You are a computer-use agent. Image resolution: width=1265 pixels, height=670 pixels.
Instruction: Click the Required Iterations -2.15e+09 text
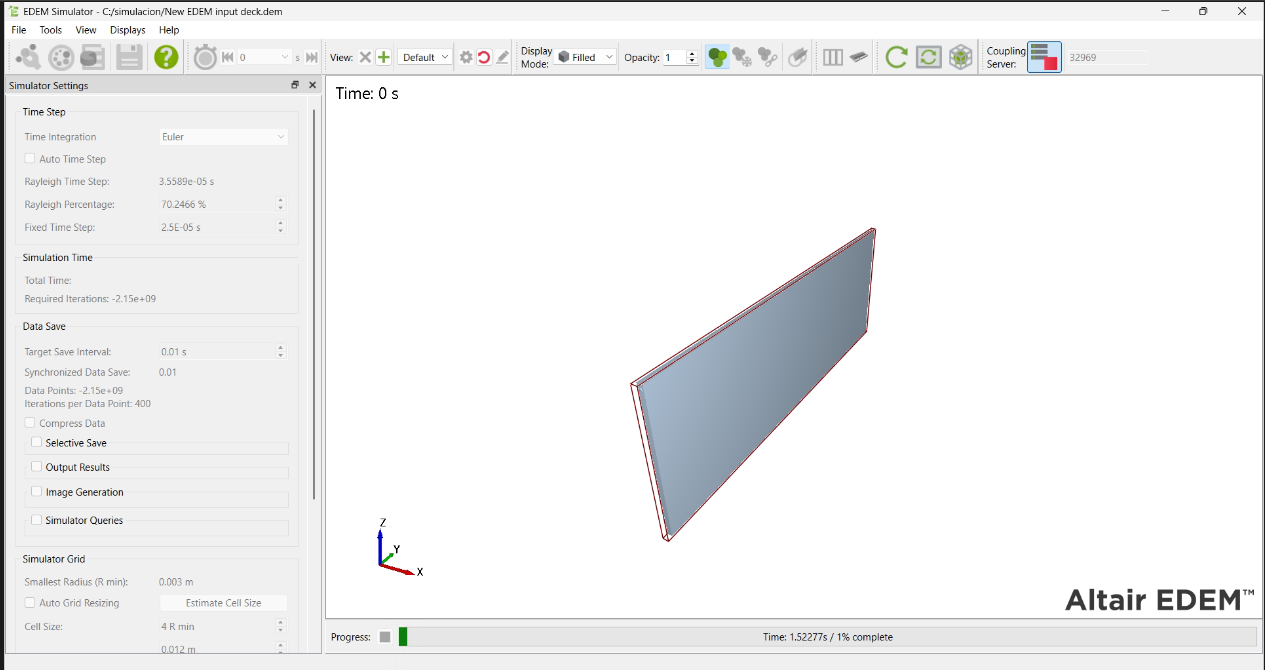90,299
